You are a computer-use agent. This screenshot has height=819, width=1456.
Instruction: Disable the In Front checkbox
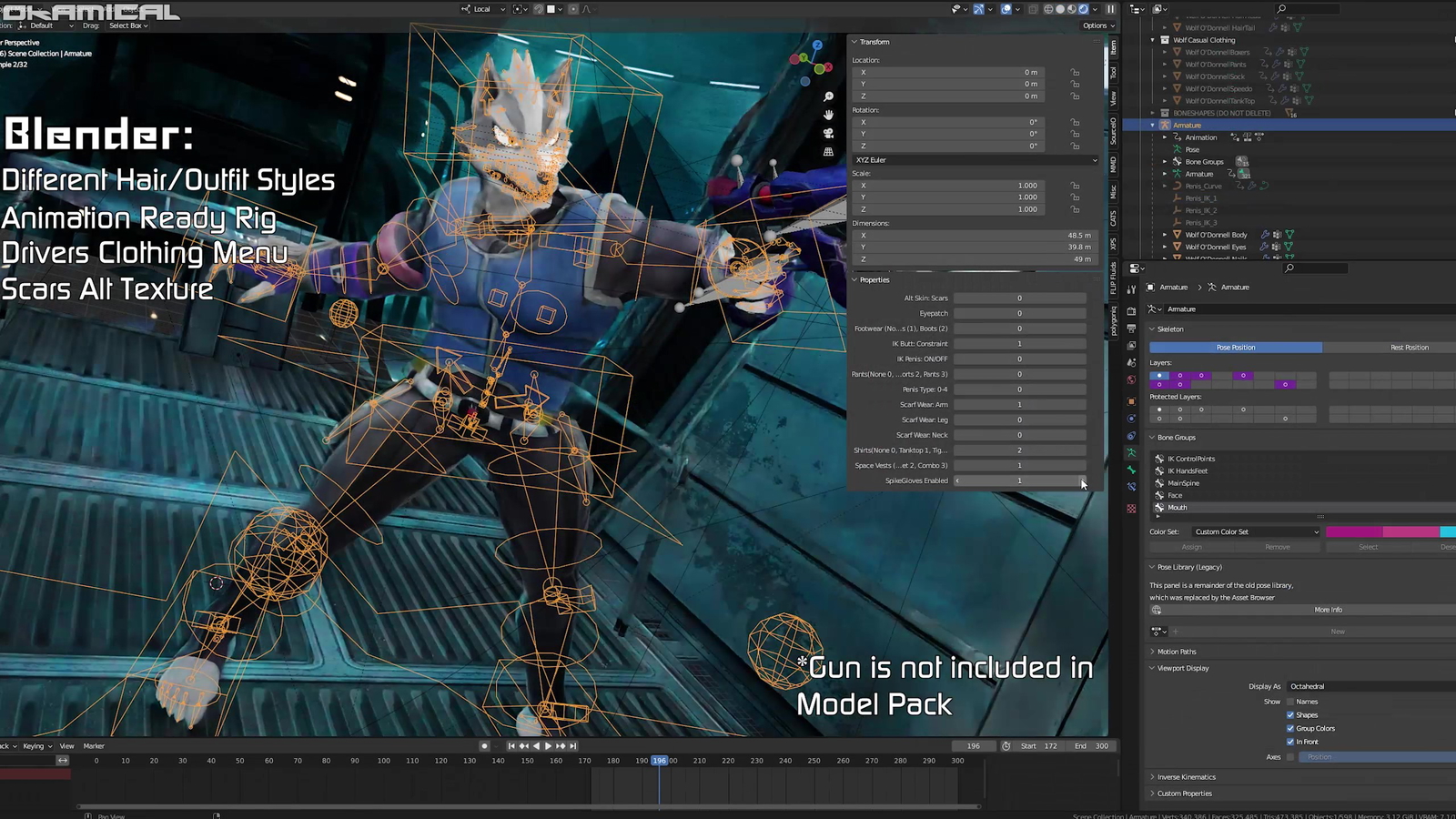[x=1290, y=742]
